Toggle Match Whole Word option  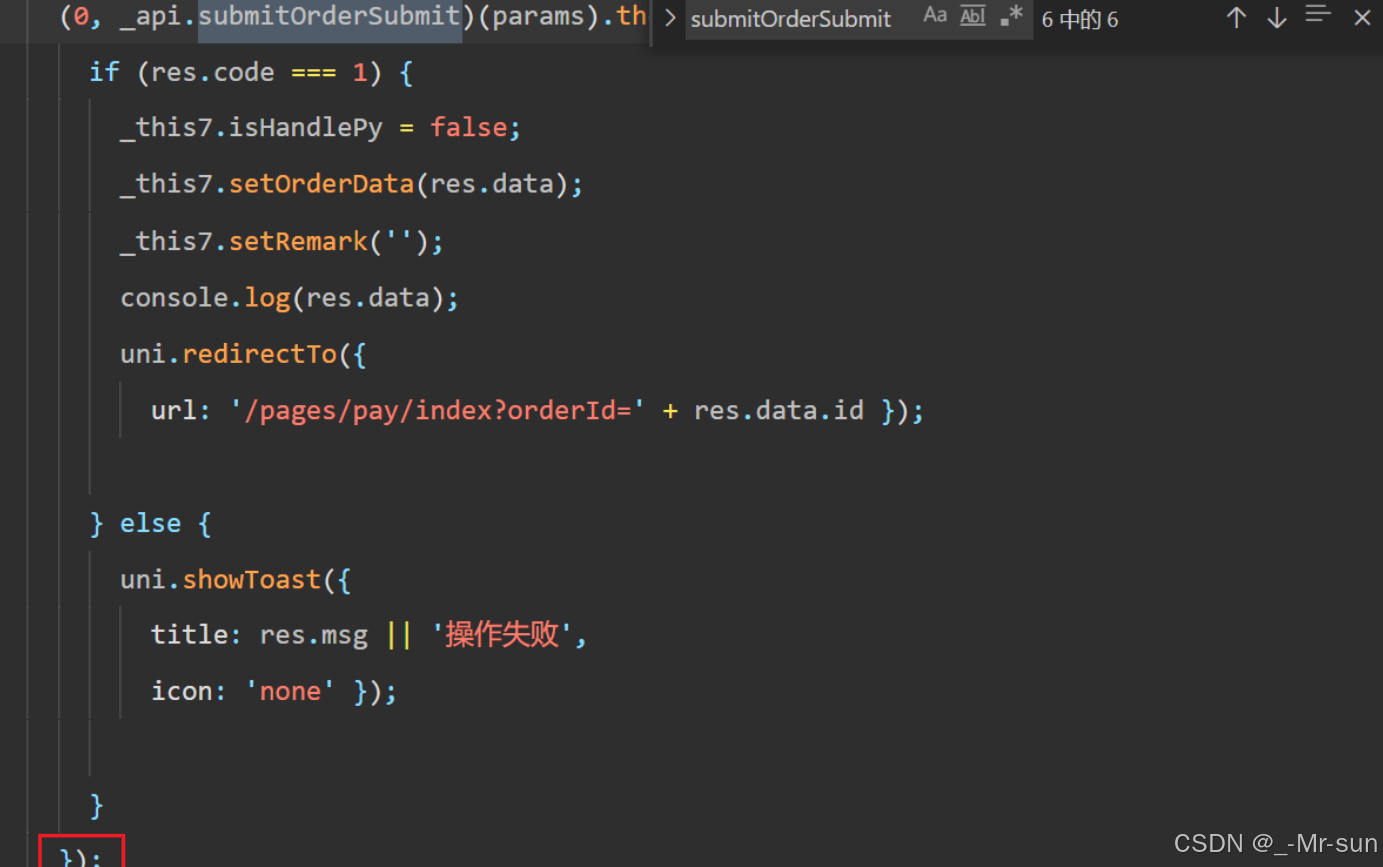click(972, 16)
